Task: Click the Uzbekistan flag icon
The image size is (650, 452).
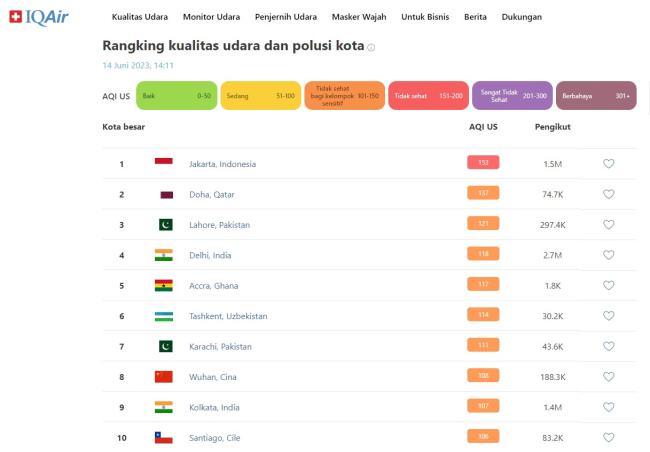Action: [x=163, y=316]
